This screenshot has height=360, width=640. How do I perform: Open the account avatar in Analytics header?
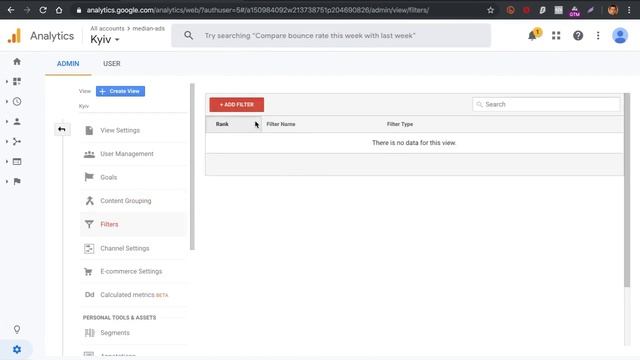(620, 36)
